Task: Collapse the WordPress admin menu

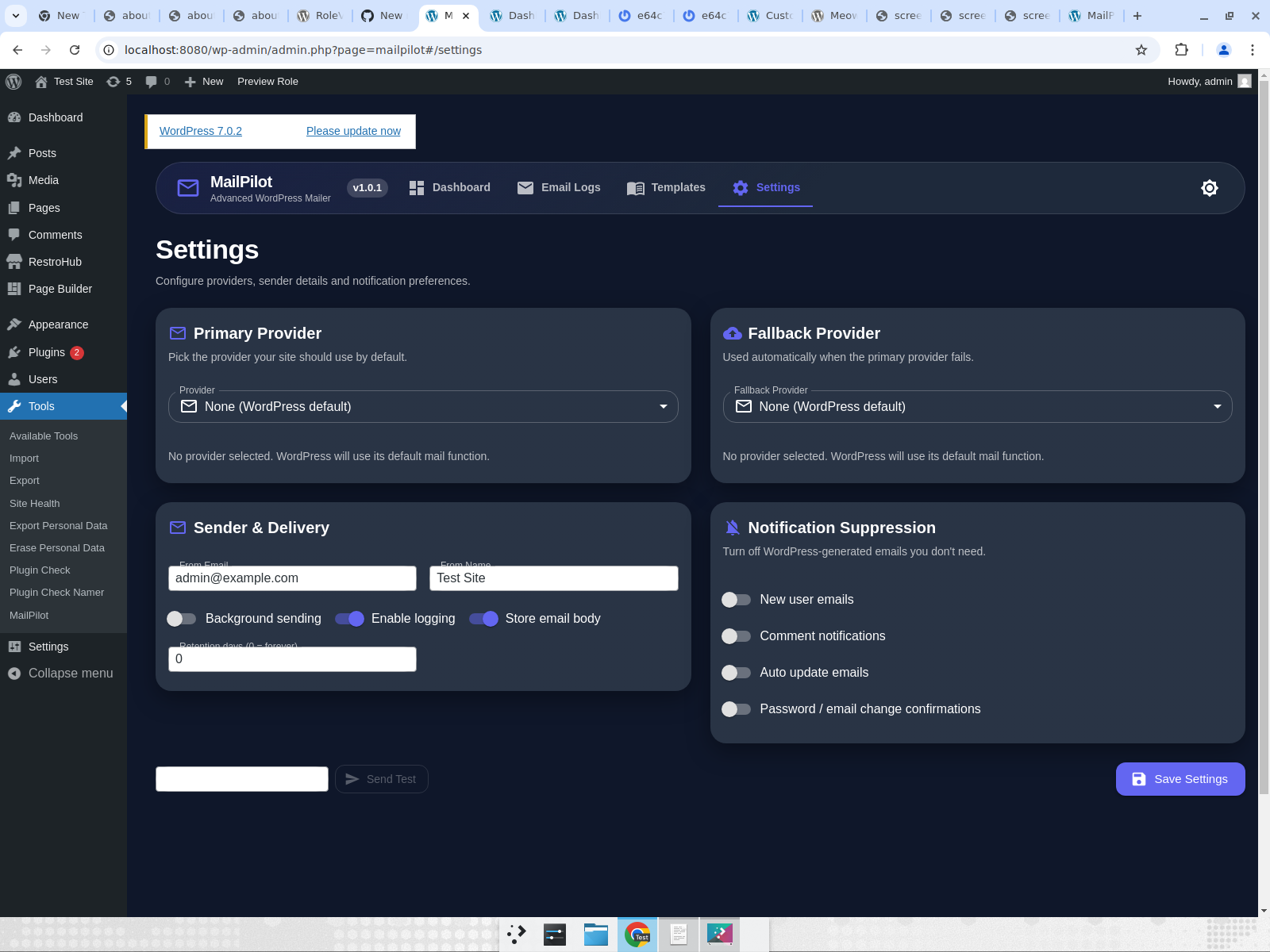Action: 63,674
